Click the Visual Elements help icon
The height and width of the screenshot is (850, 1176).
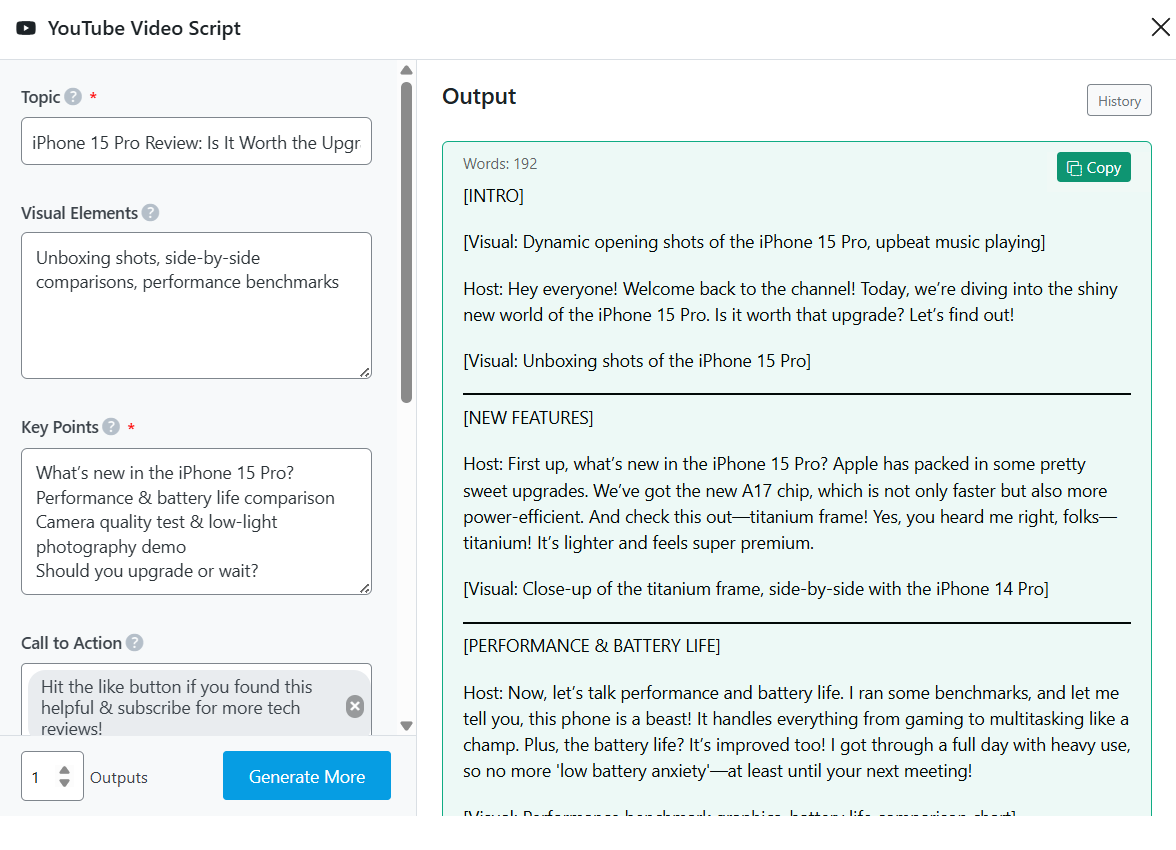pos(150,213)
